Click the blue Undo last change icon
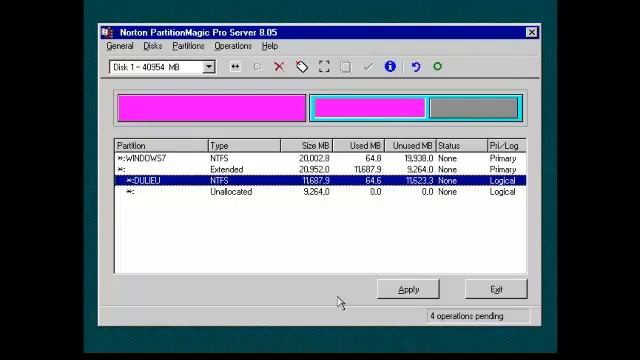 coord(416,67)
